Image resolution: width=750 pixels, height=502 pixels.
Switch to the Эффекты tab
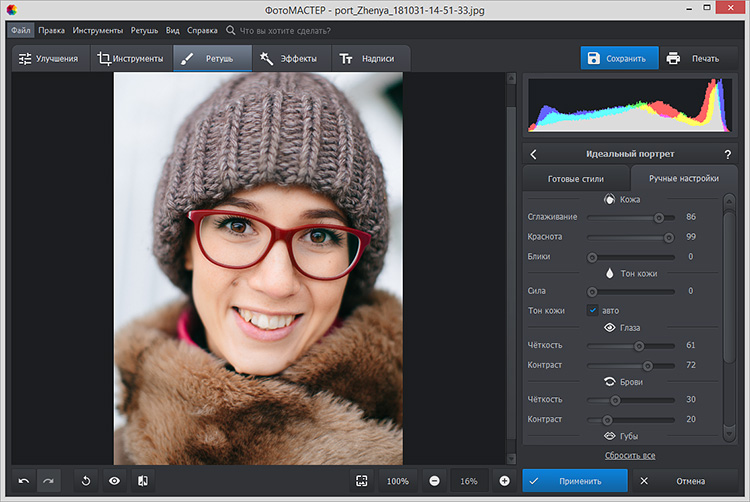(289, 59)
